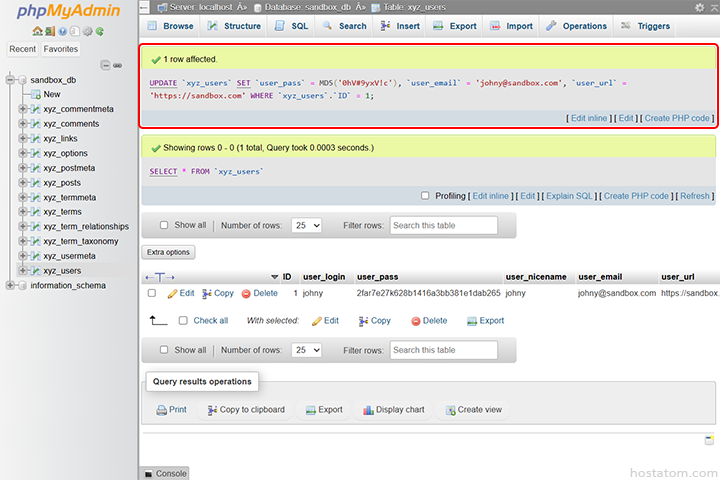Switch to the Structure tab
The height and width of the screenshot is (480, 720).
click(x=234, y=26)
